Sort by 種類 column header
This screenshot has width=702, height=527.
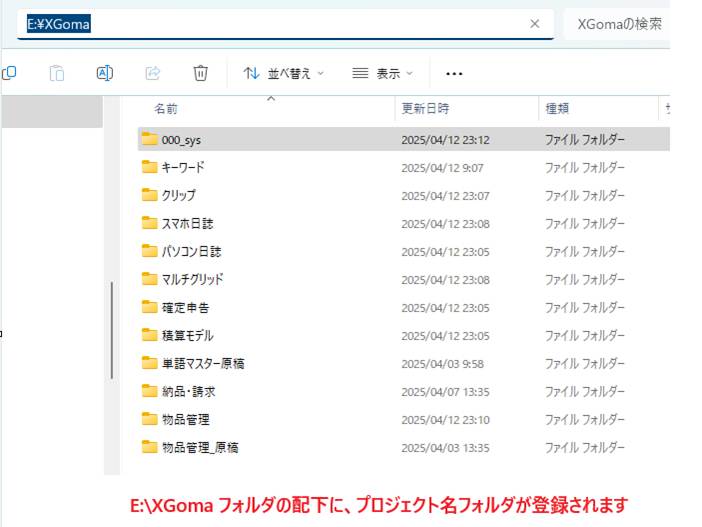pos(557,108)
